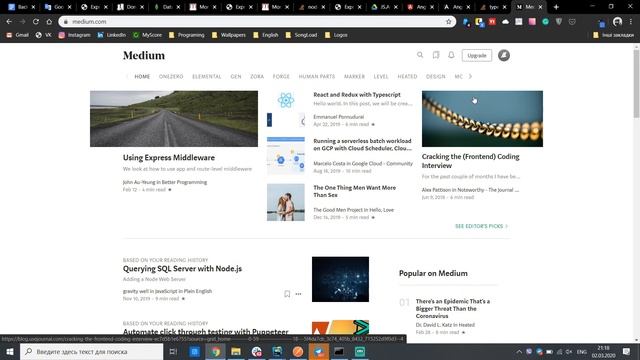Click the Upgrade button
Image resolution: width=640 pixels, height=360 pixels.
(477, 56)
